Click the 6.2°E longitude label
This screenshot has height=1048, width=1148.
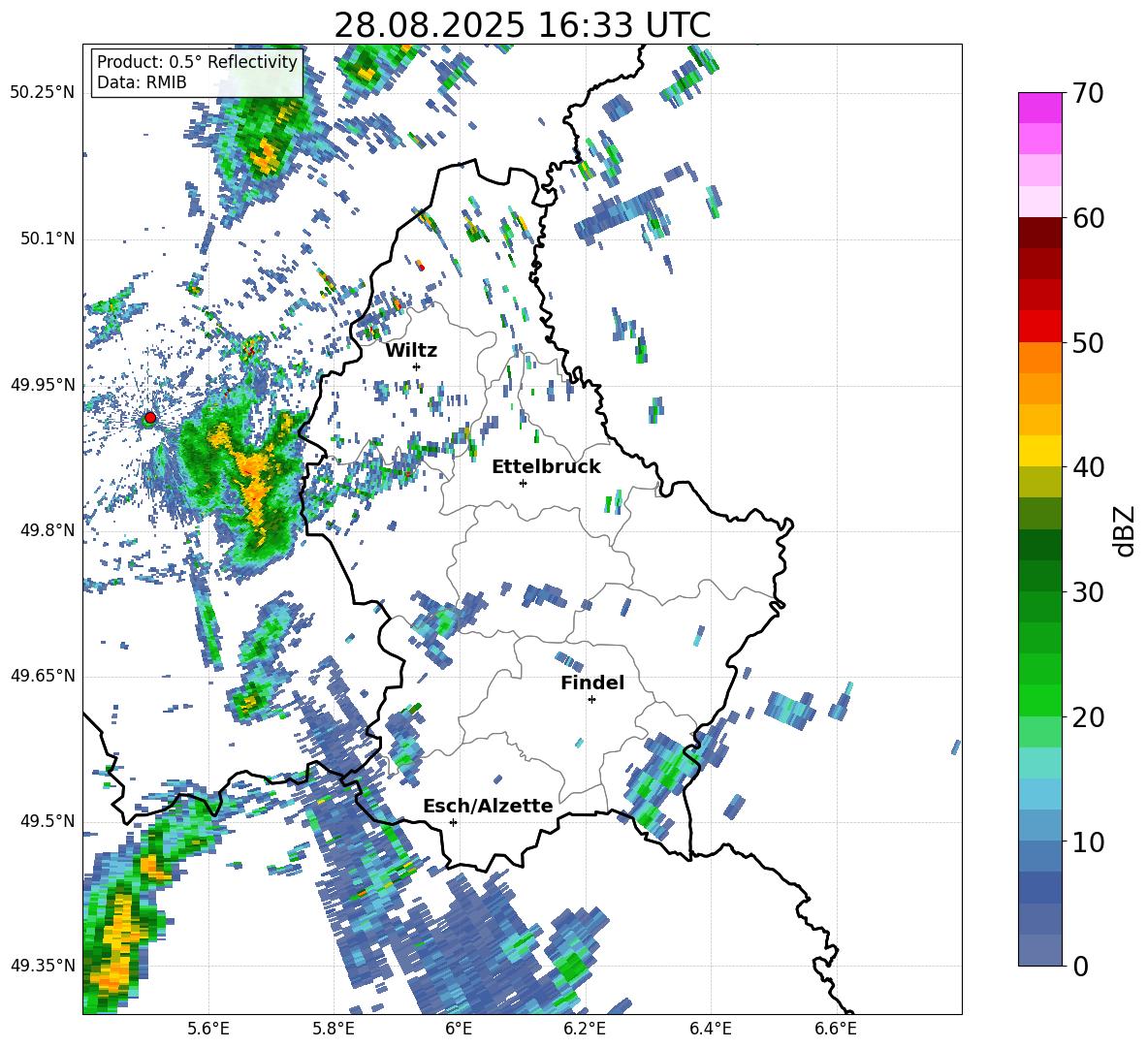coord(585,1029)
